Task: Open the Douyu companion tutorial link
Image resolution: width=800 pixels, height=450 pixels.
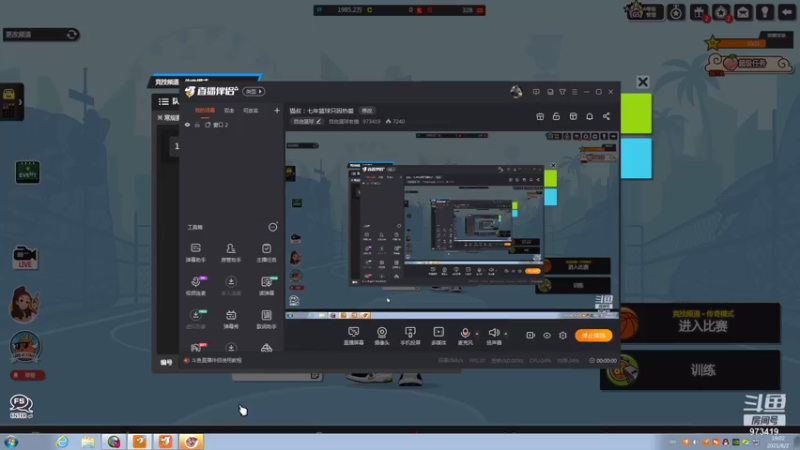Action: 216,360
